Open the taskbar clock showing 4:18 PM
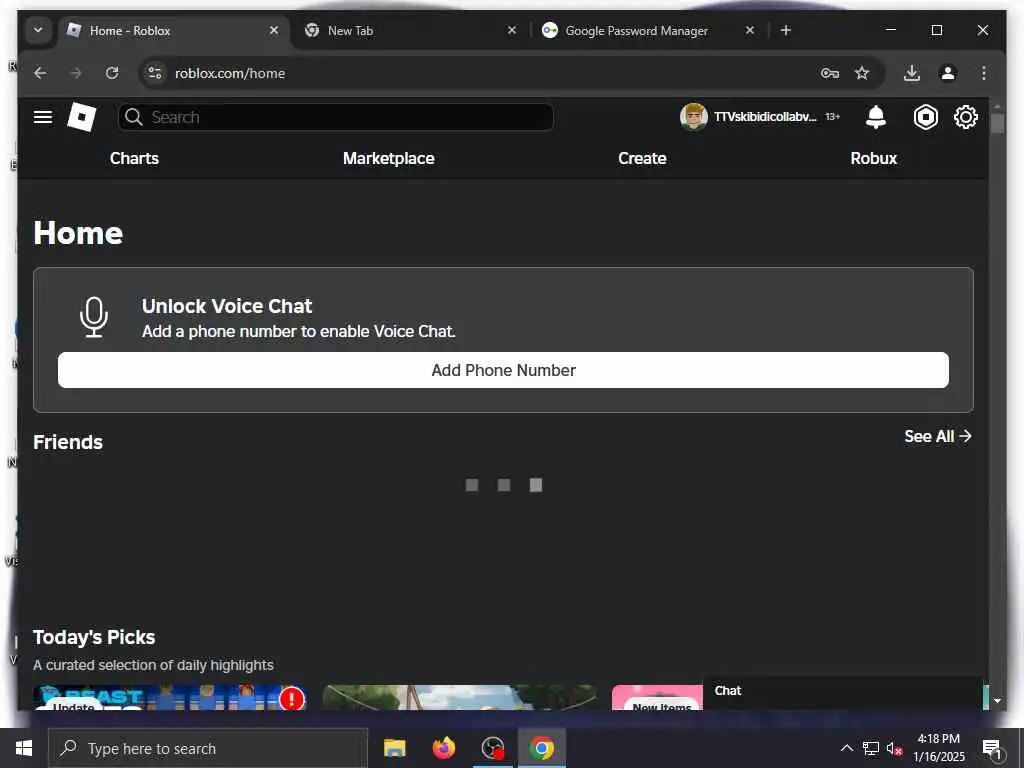1024x768 pixels. [x=938, y=748]
